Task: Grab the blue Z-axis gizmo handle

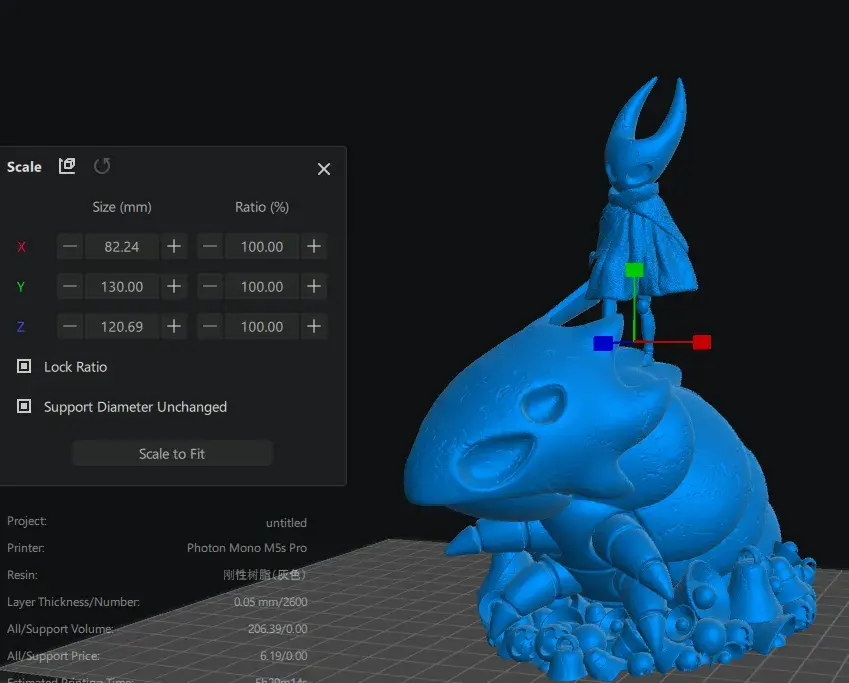Action: click(x=603, y=343)
